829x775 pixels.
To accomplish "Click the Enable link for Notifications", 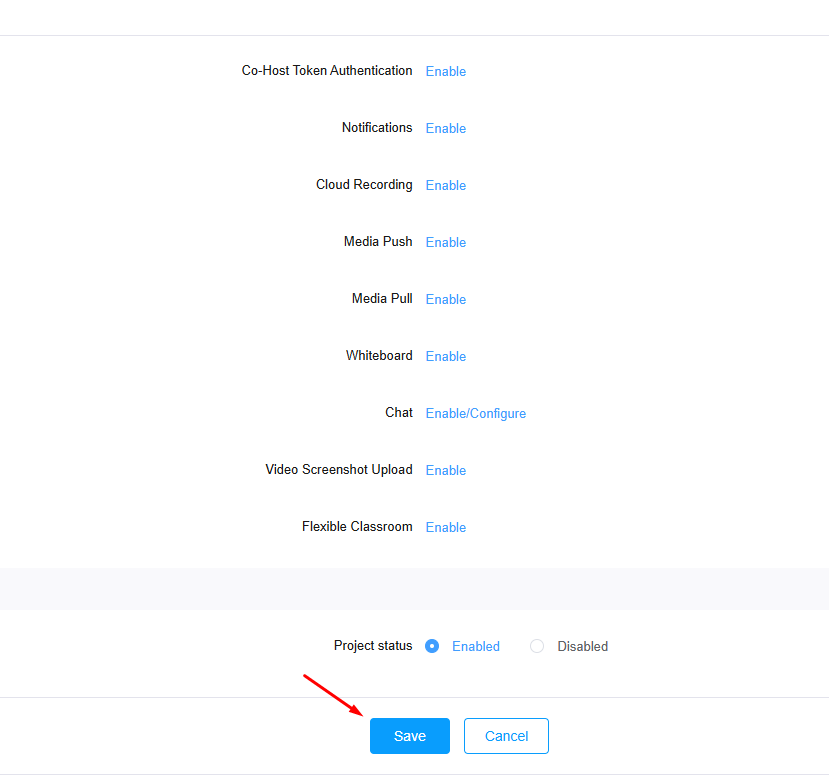I will [x=446, y=128].
